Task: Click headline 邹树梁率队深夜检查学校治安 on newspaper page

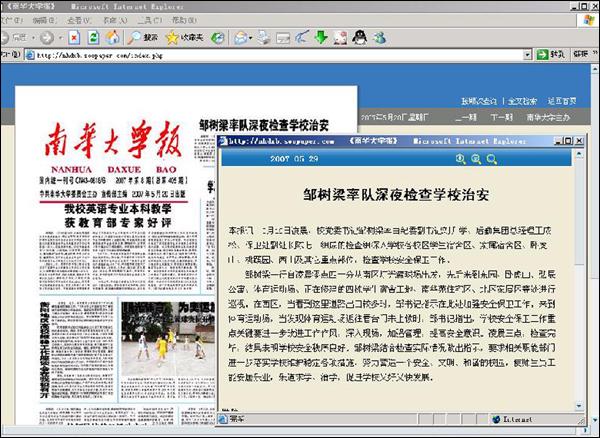Action: (x=264, y=125)
